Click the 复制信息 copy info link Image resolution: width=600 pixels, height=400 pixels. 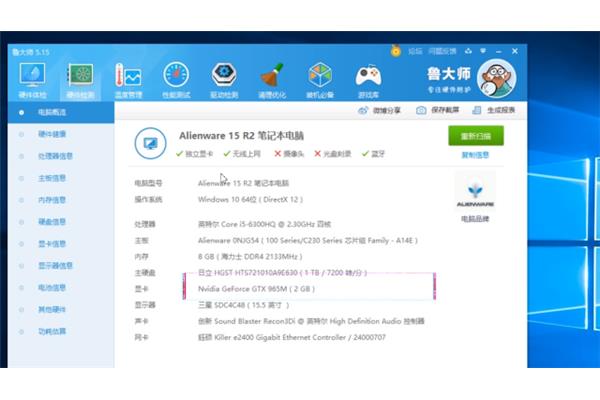point(475,155)
